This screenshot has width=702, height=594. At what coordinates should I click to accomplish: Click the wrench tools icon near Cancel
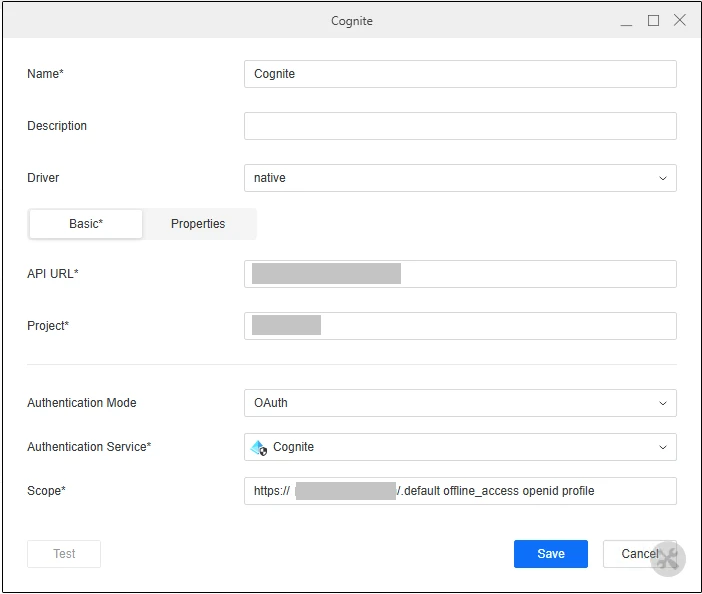[x=668, y=559]
